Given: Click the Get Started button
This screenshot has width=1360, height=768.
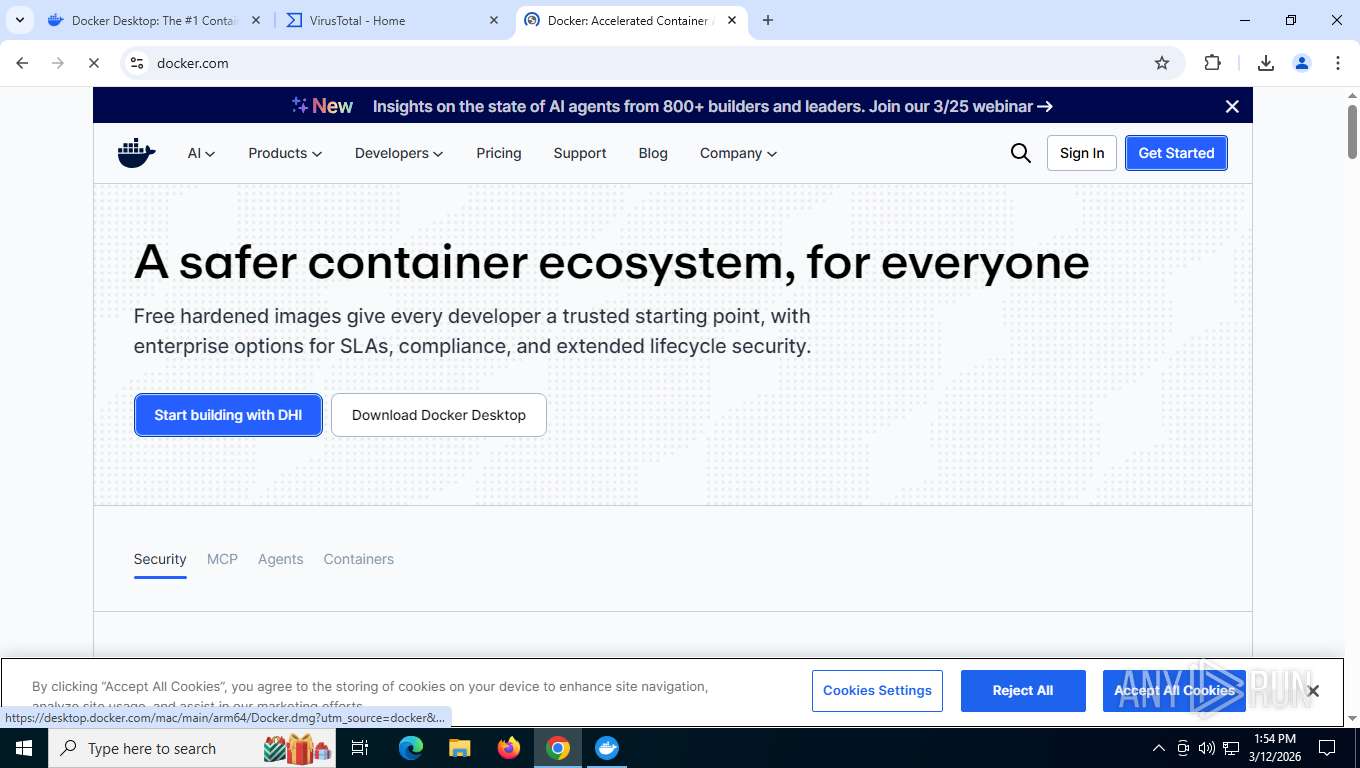Looking at the screenshot, I should pos(1176,153).
